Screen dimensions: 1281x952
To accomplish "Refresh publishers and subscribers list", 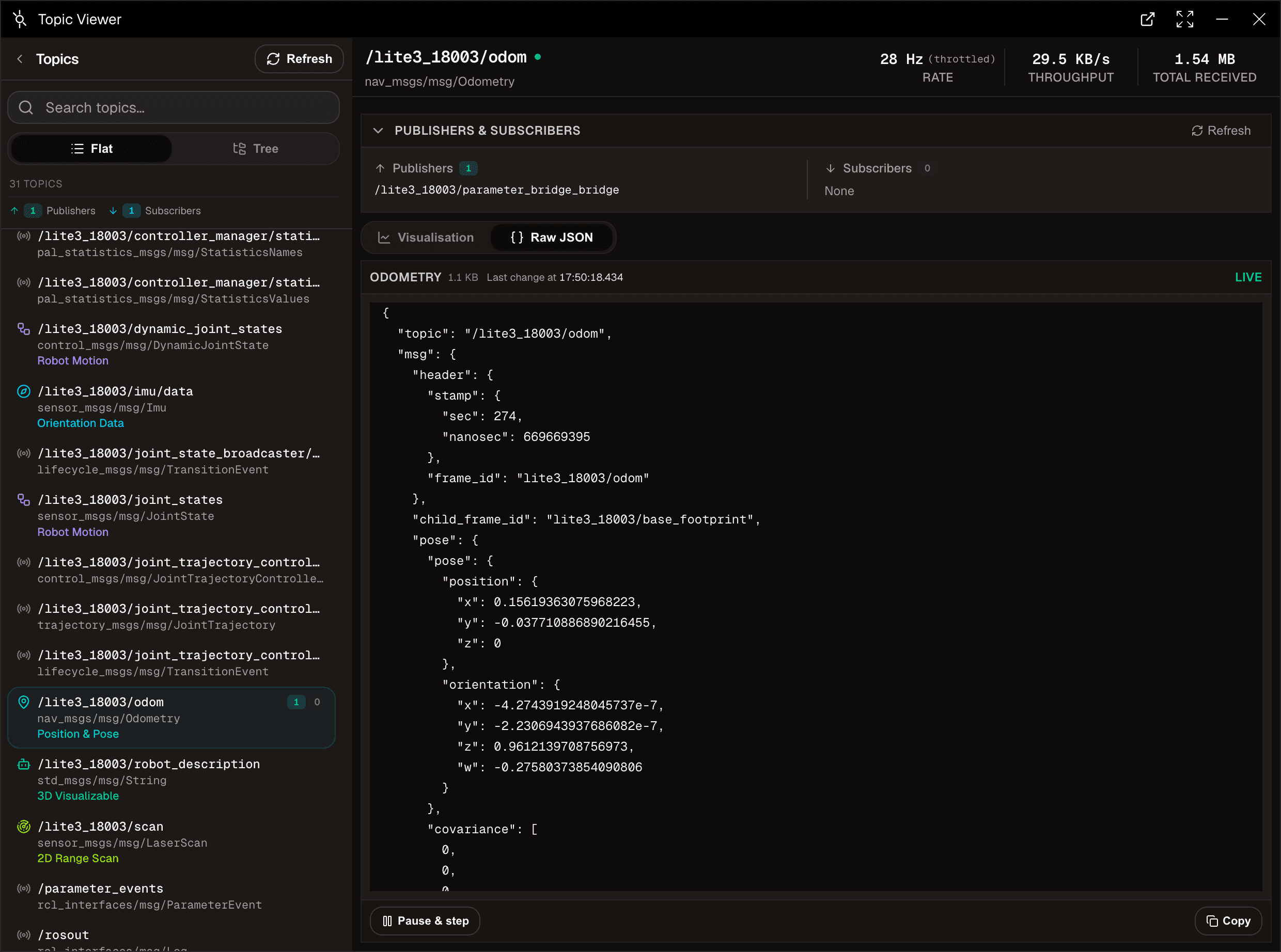I will click(x=1221, y=131).
